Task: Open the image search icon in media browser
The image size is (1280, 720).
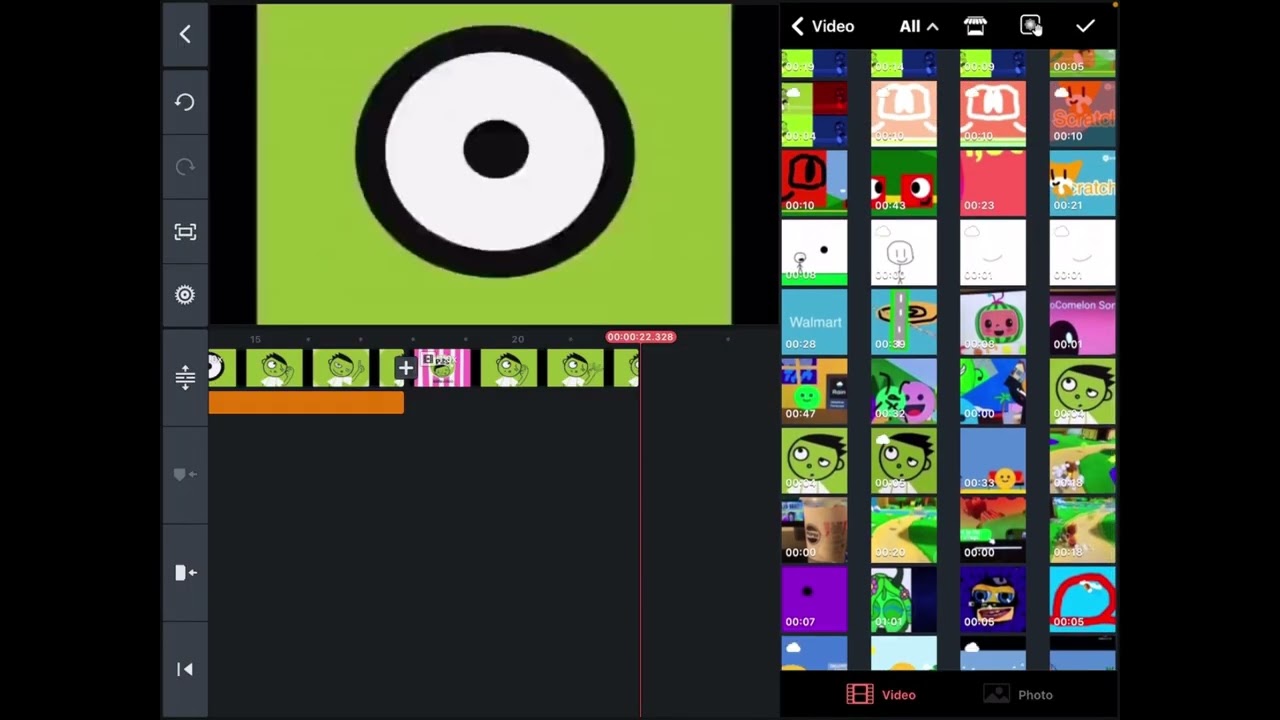Action: tap(1031, 26)
